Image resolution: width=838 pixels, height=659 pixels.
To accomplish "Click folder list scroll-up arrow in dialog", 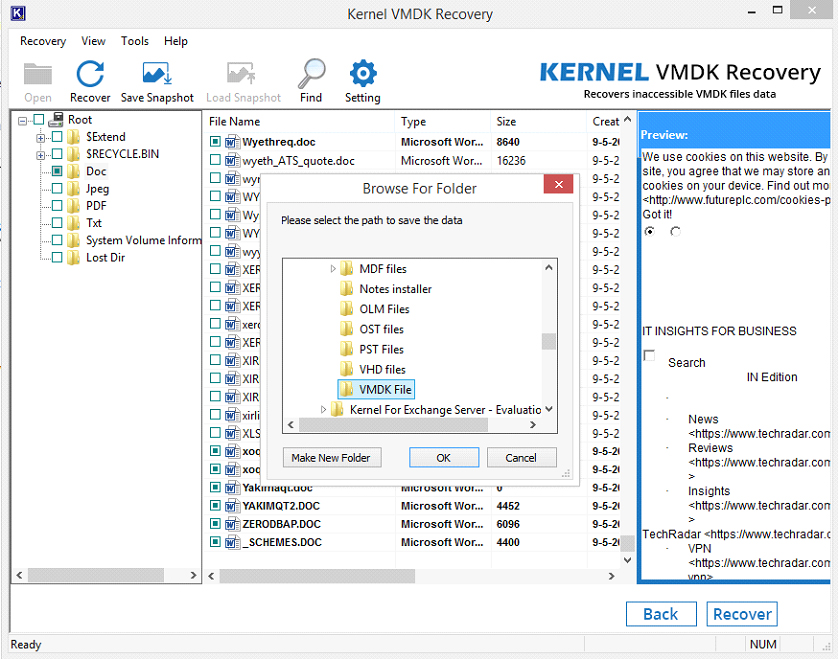I will (x=548, y=267).
